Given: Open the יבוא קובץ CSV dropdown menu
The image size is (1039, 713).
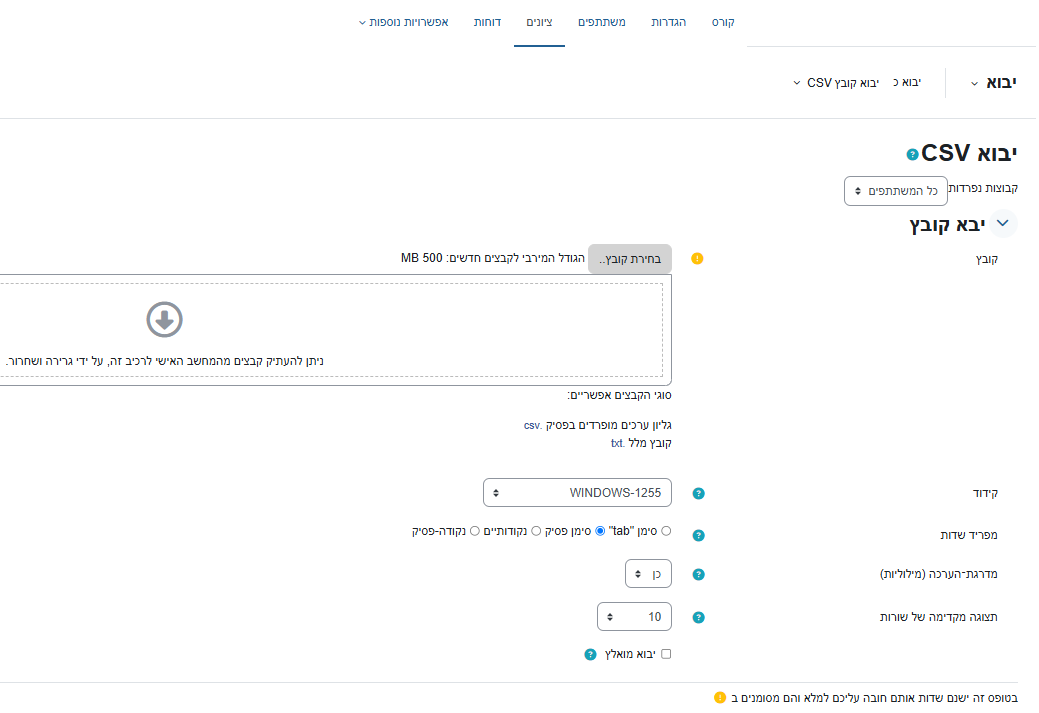Looking at the screenshot, I should coord(836,83).
